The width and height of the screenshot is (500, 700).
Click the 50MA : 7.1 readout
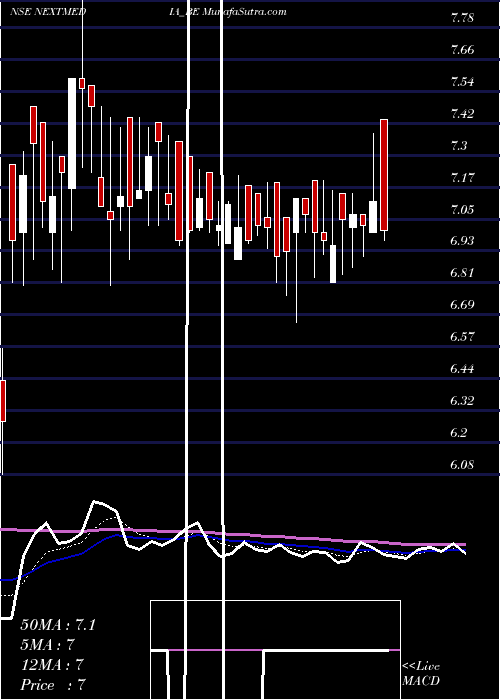[x=58, y=625]
